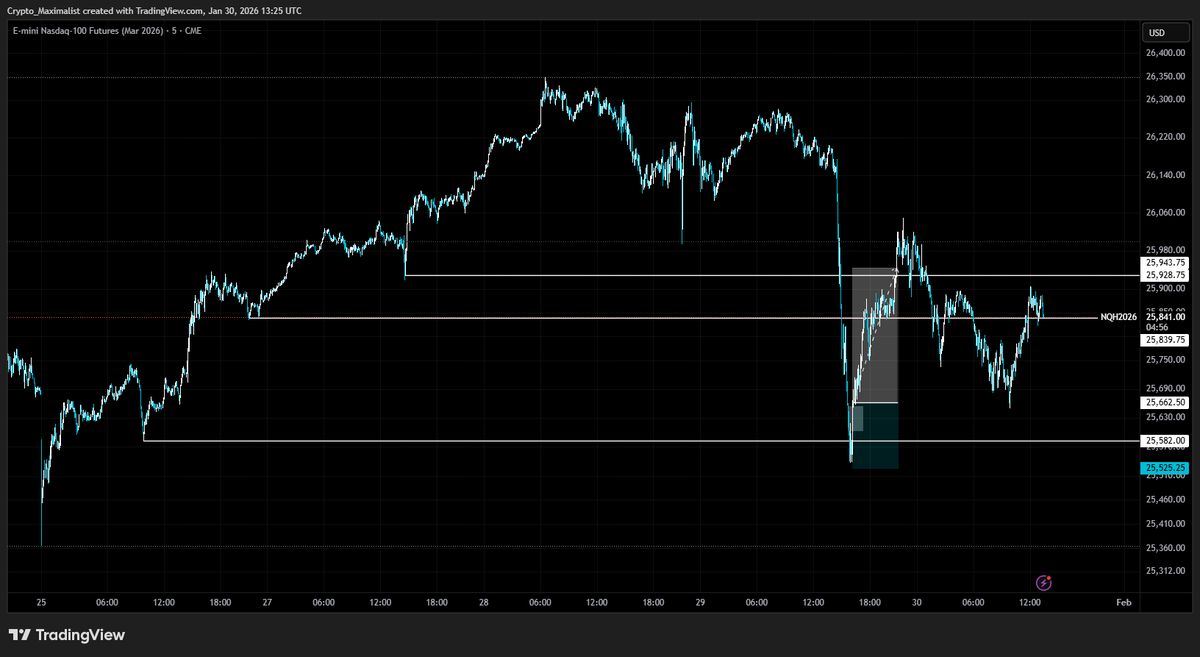Click the cyan 25,525.25 price label
Screen dimensions: 1200x657
[1163, 466]
